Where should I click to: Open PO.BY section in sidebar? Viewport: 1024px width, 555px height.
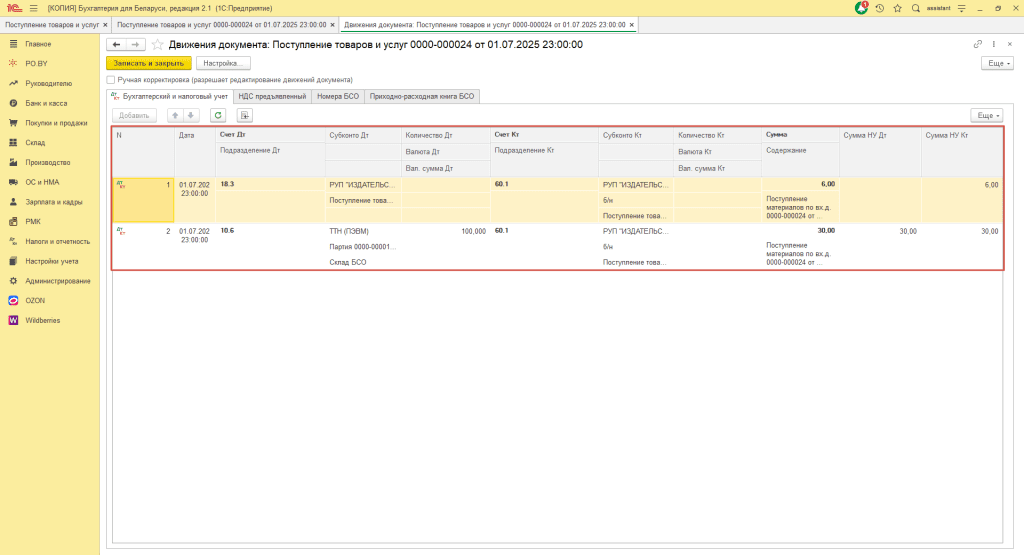point(37,63)
